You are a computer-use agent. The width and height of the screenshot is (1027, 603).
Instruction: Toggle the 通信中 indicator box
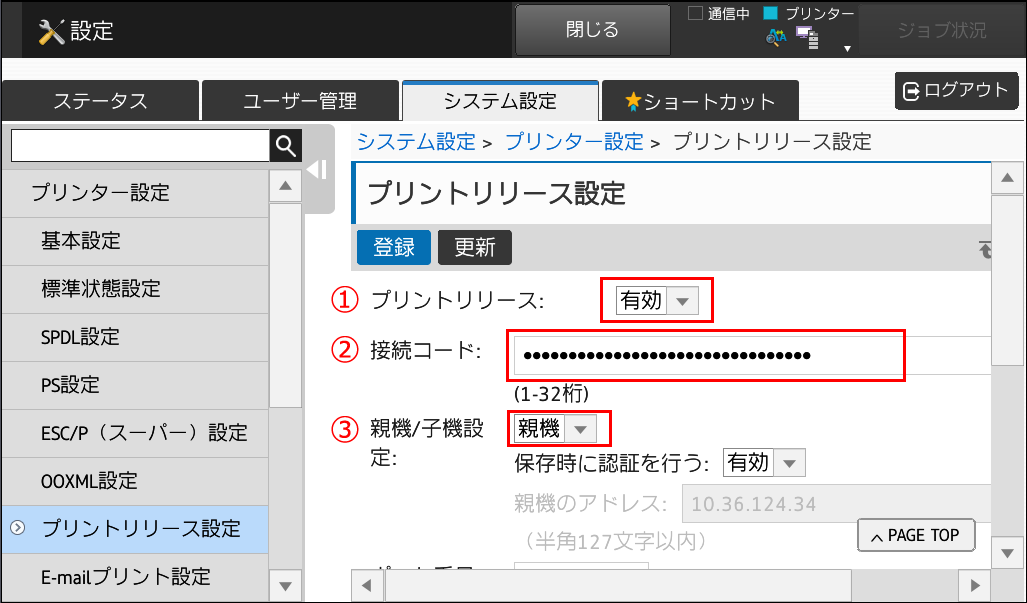[x=695, y=13]
